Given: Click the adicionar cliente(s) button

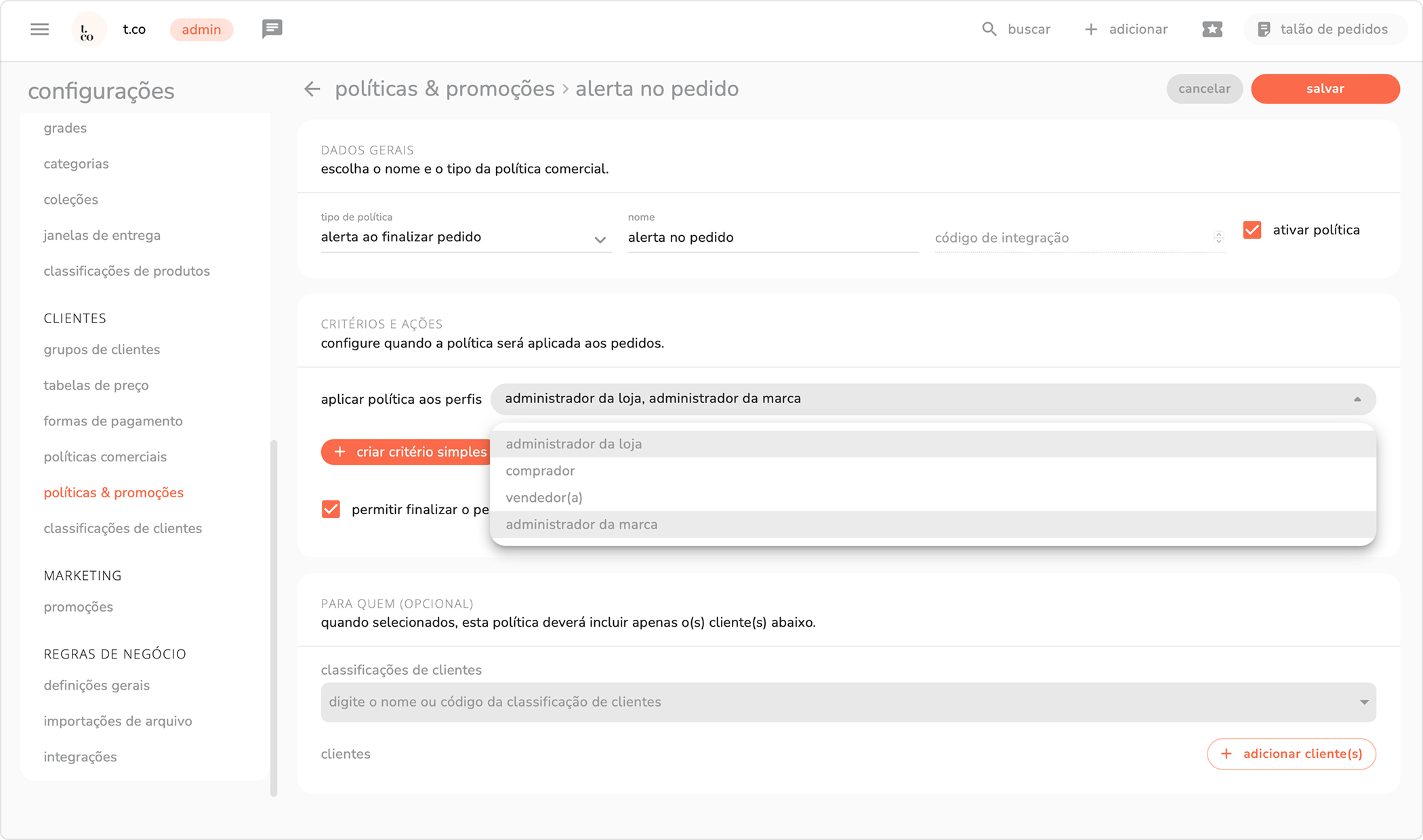Looking at the screenshot, I should [1291, 754].
